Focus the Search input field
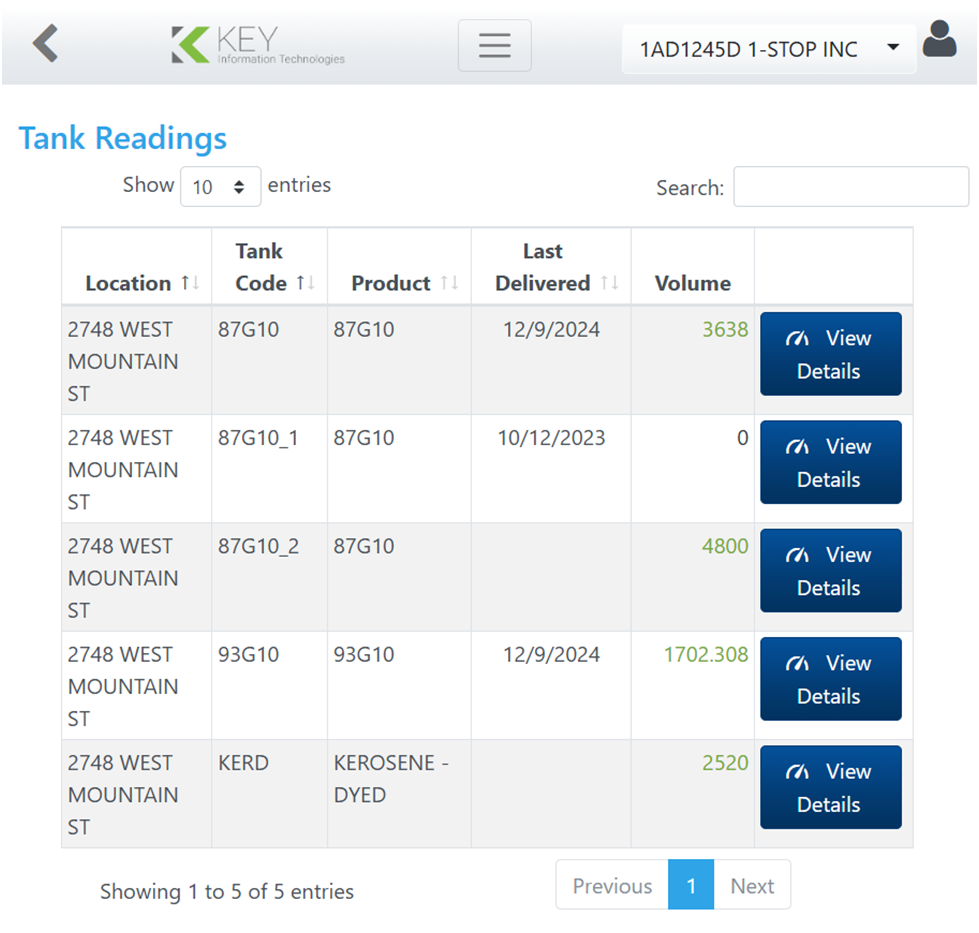 850,186
